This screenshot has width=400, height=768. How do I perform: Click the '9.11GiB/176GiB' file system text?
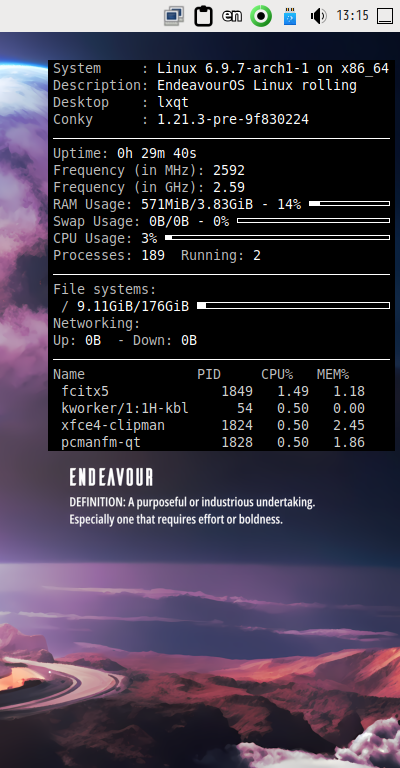pos(133,307)
